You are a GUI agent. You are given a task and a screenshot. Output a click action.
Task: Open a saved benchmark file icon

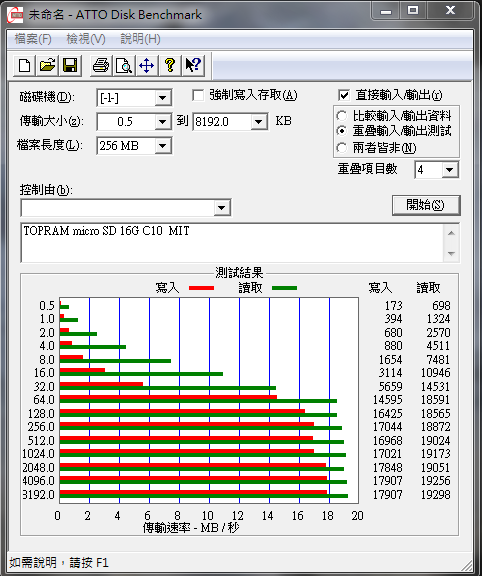tap(47, 66)
